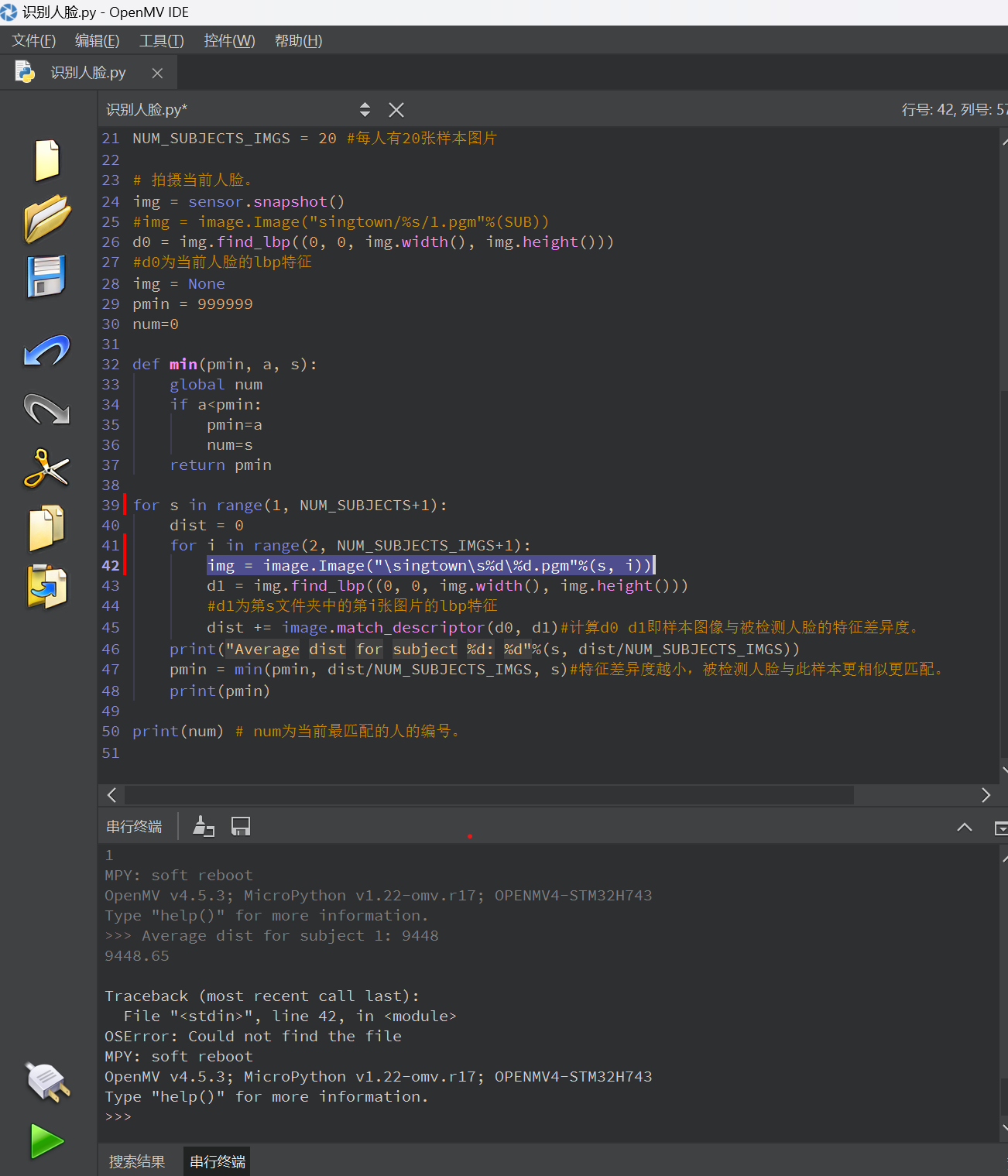Open the 控件(W) menu
1008x1176 pixels.
click(x=229, y=40)
